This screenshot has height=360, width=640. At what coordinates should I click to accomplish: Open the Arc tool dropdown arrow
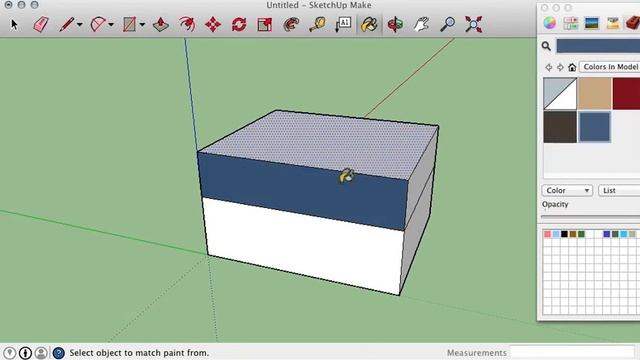(x=111, y=25)
